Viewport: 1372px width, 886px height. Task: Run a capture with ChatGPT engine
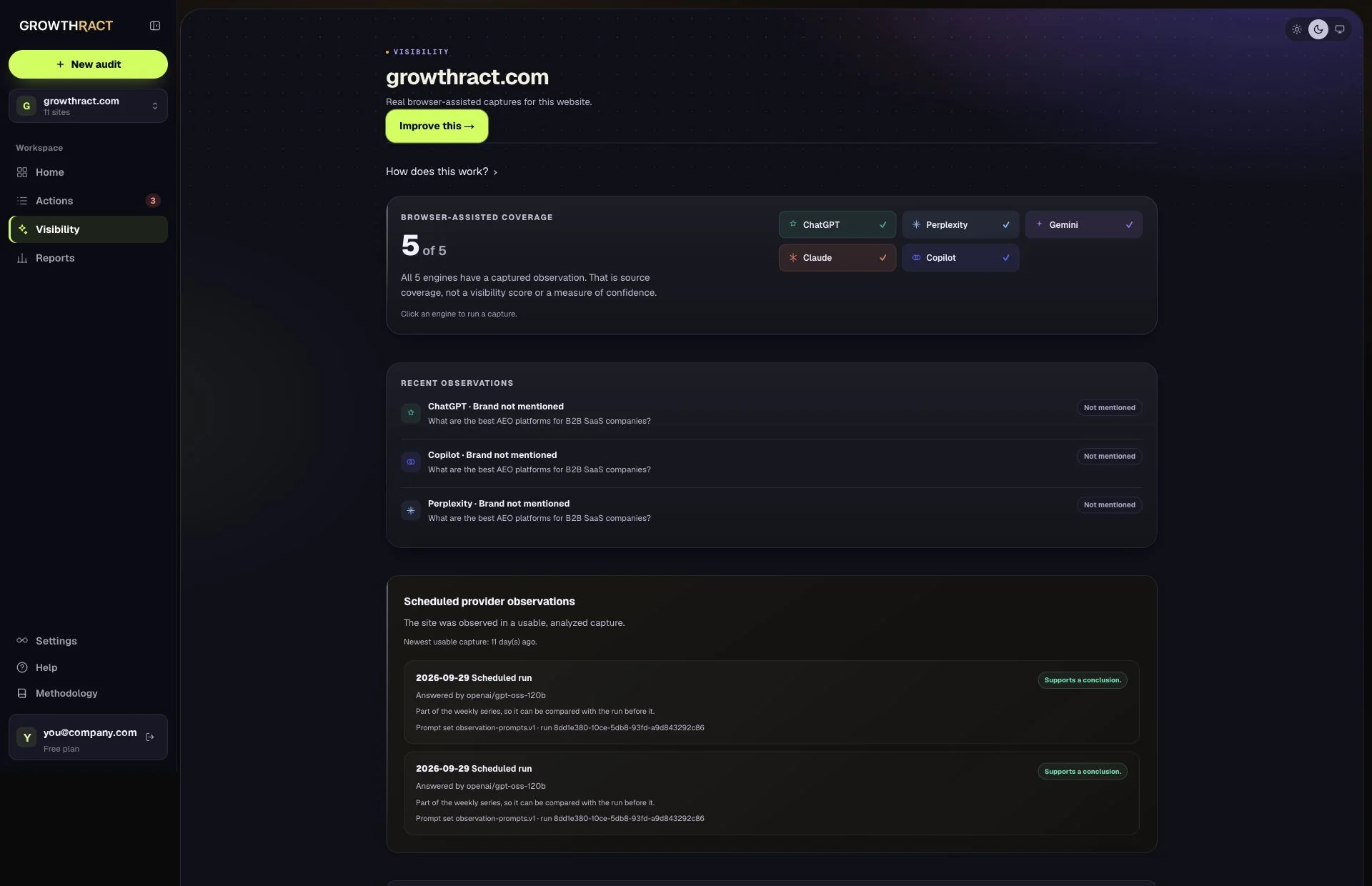click(837, 224)
